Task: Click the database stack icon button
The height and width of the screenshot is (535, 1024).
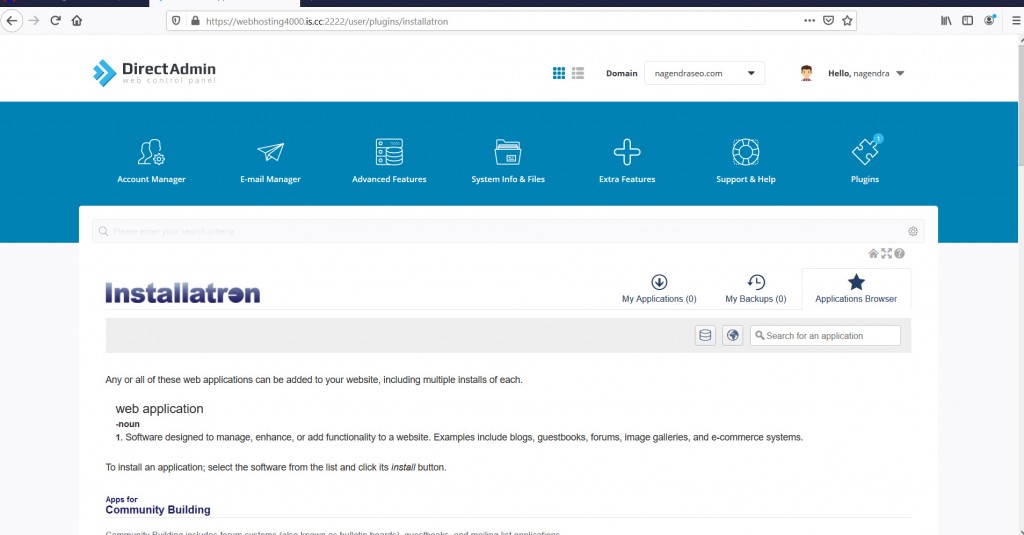Action: (x=705, y=336)
